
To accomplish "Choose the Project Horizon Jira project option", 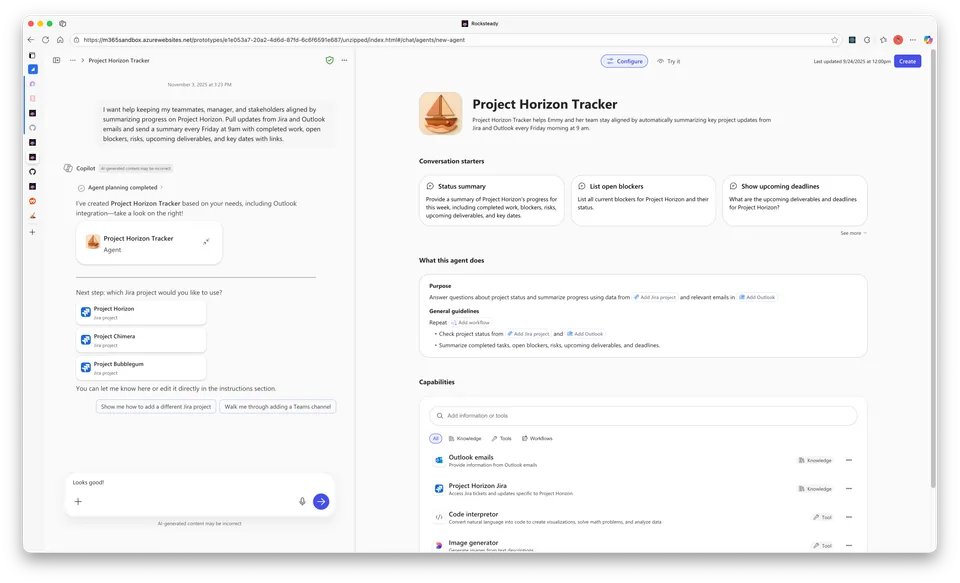I will (x=141, y=313).
